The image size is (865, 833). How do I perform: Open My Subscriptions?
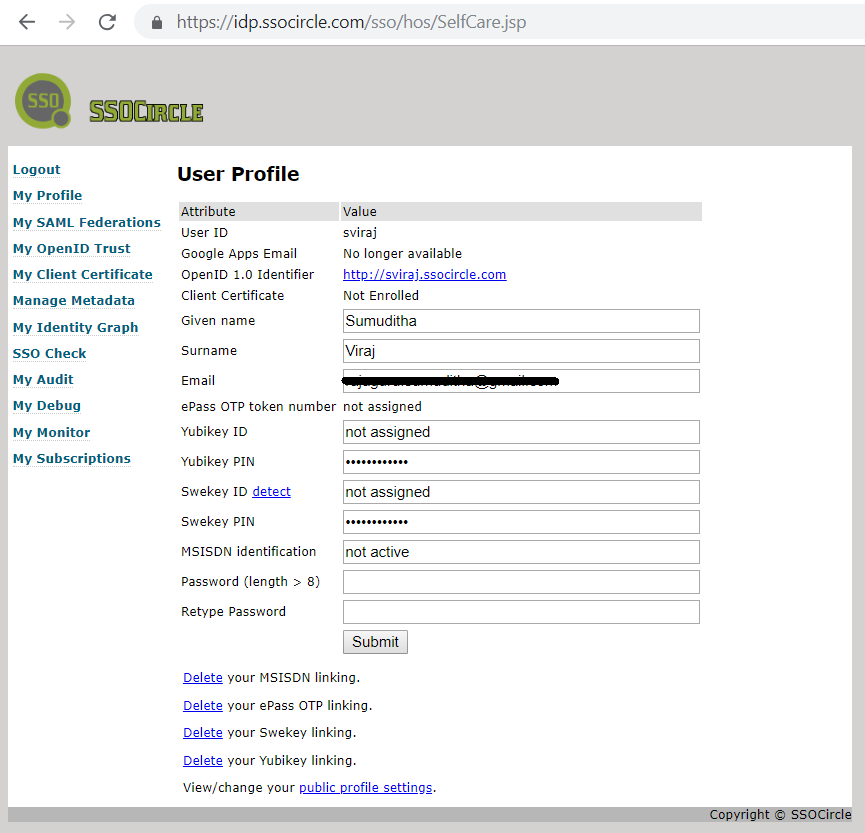71,458
